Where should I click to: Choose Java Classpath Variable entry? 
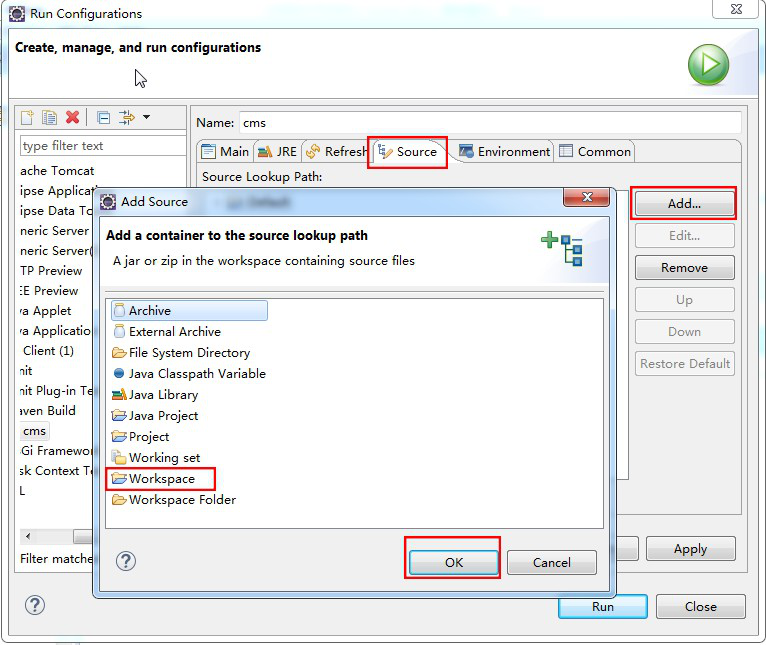(196, 374)
